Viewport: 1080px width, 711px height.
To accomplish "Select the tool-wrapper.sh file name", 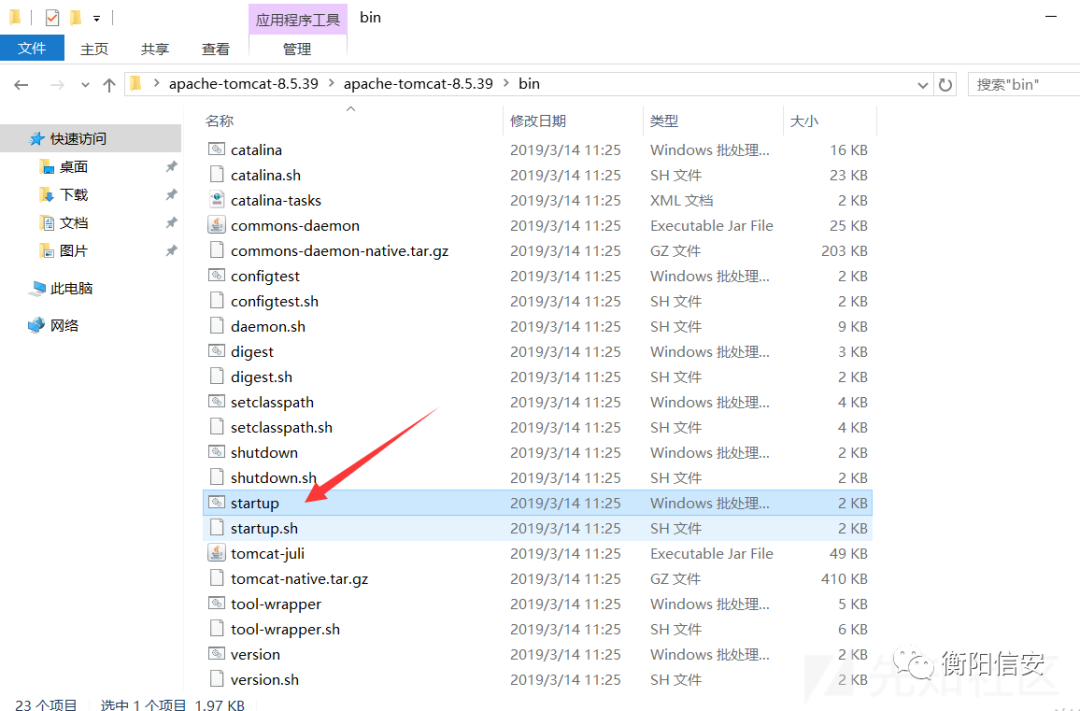I will 285,629.
